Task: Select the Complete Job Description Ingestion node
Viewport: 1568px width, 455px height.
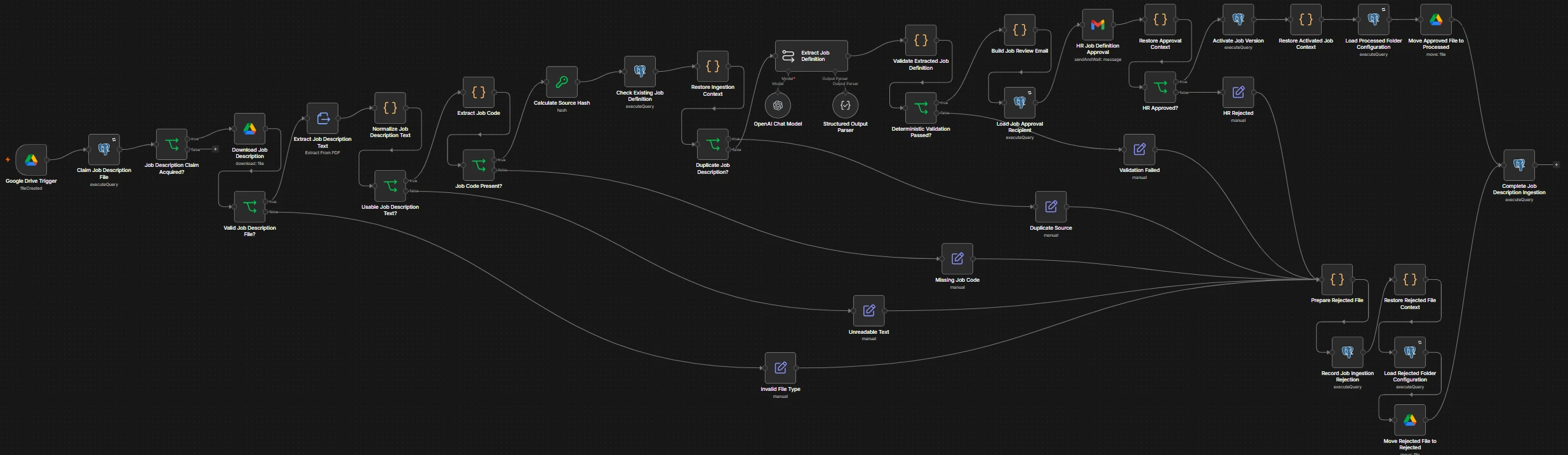Action: (1519, 165)
